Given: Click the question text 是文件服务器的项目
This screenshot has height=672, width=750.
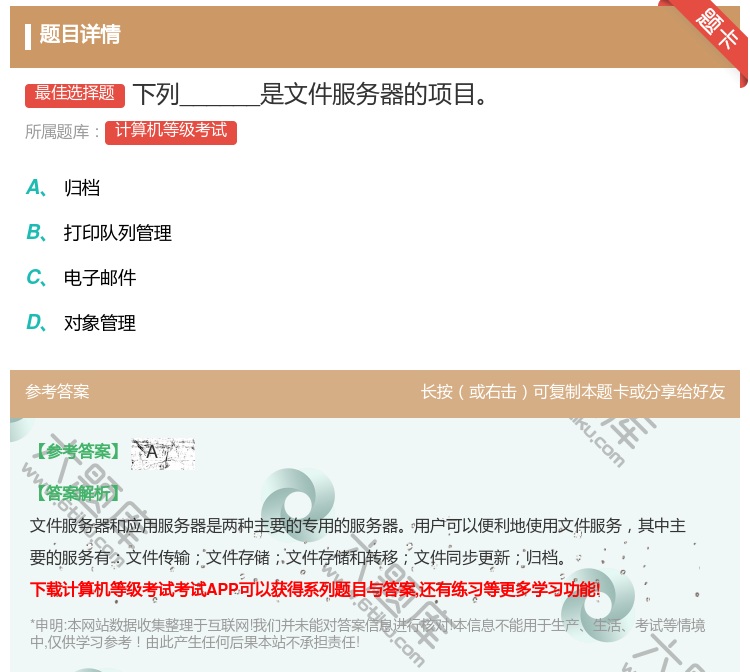Looking at the screenshot, I should pos(373,94).
